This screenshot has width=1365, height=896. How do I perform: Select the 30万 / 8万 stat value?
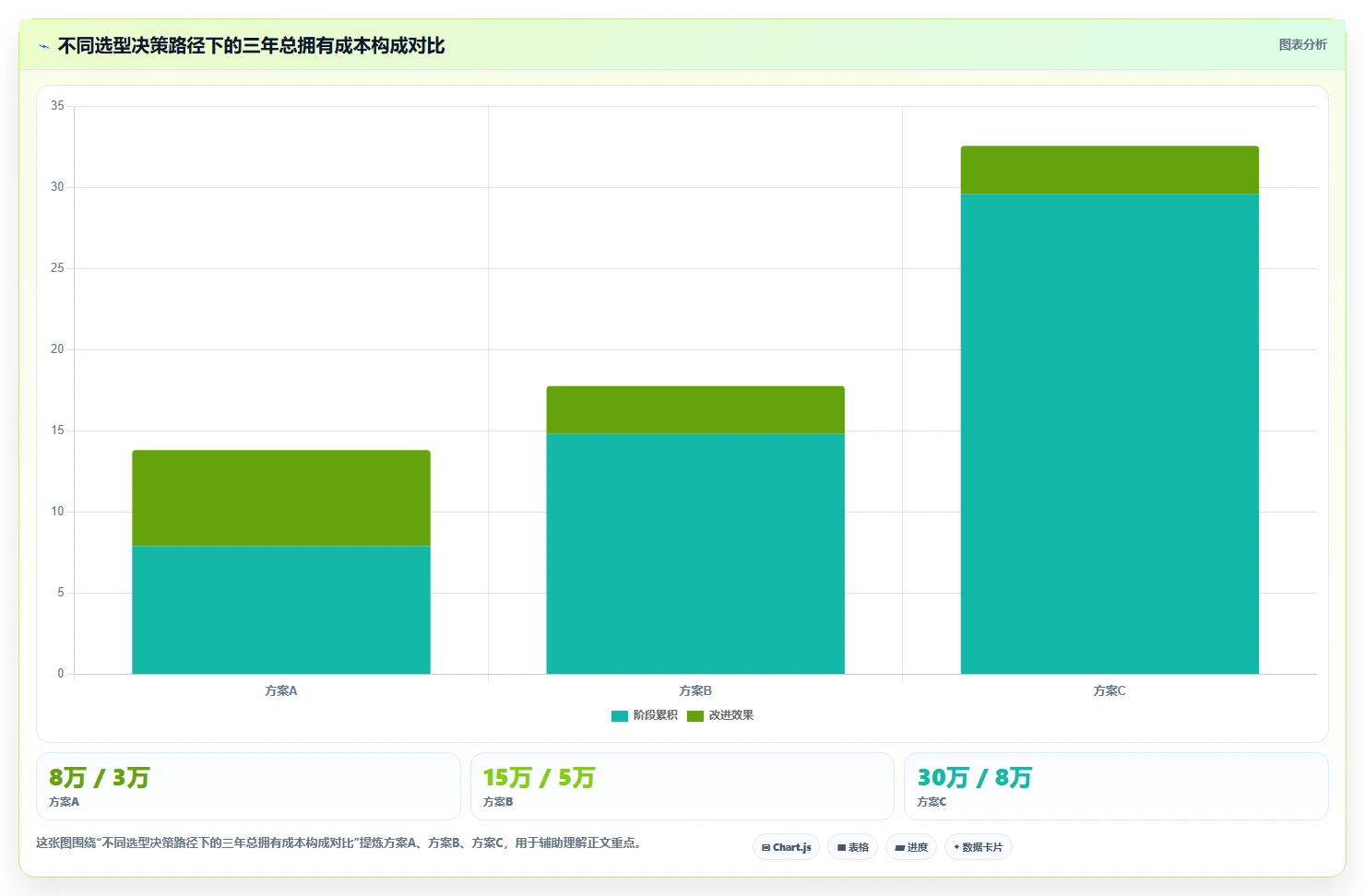[x=974, y=778]
